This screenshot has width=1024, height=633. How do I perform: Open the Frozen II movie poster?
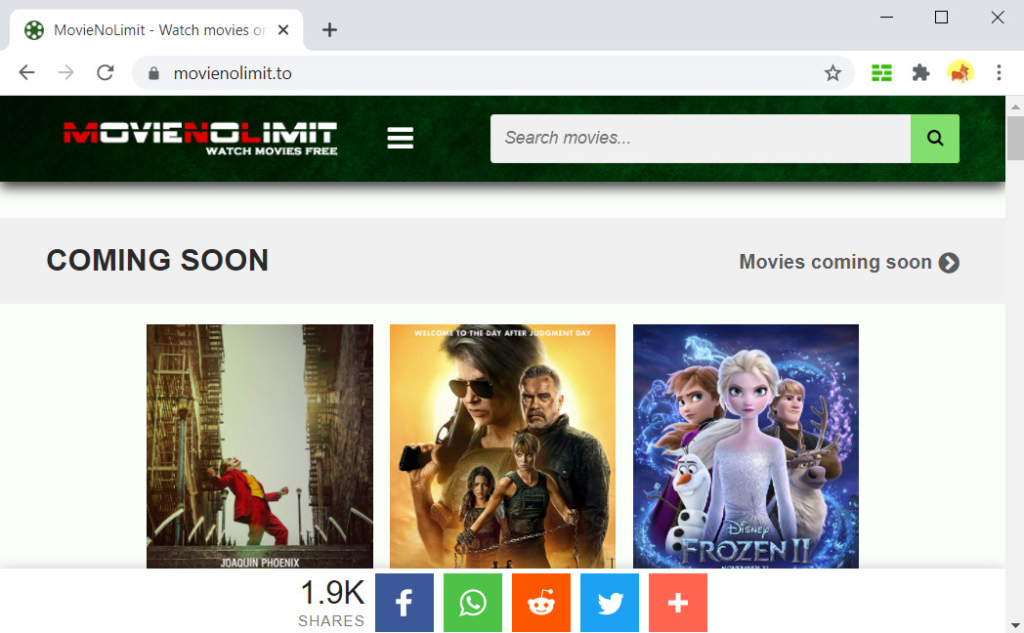(x=746, y=446)
